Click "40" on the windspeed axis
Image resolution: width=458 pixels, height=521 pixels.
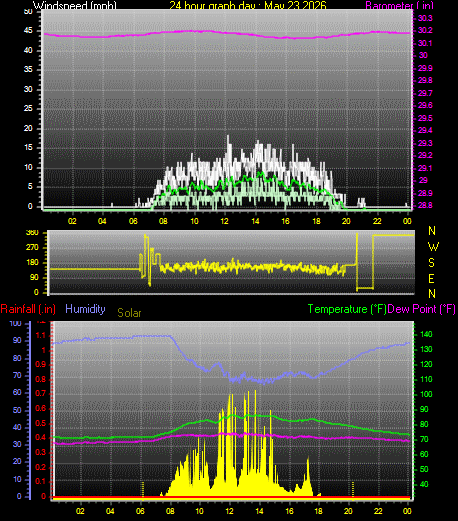pyautogui.click(x=28, y=50)
